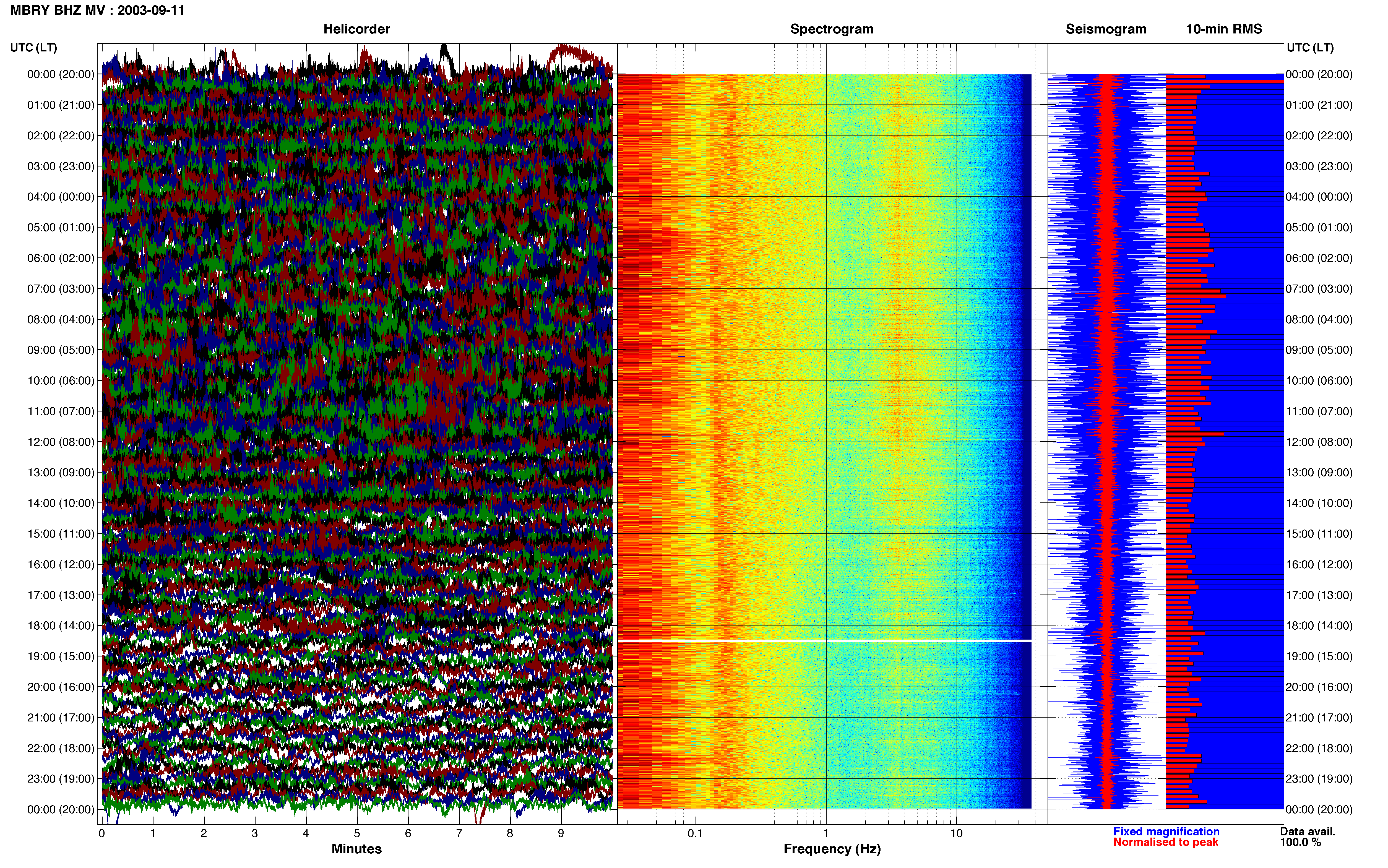Click right time label '12:00 (08:00)'

tap(1319, 442)
